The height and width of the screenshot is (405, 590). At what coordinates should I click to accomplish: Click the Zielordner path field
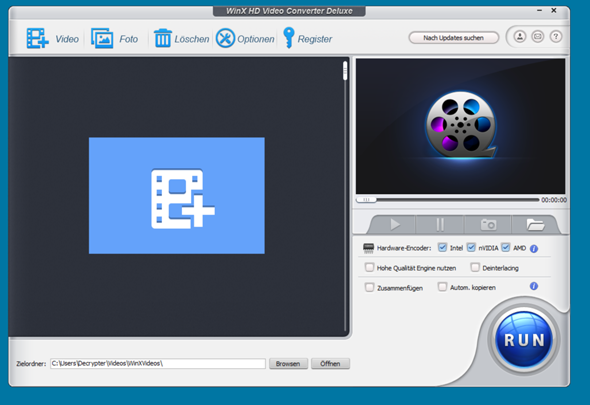click(158, 364)
